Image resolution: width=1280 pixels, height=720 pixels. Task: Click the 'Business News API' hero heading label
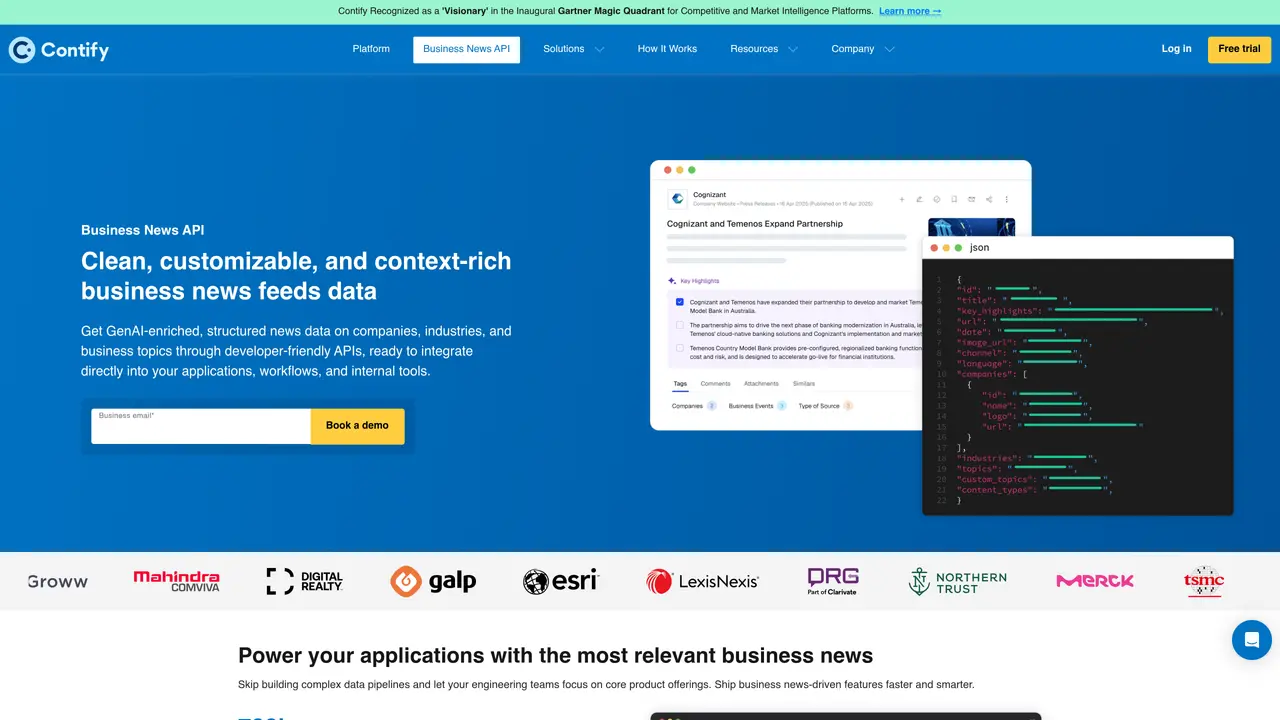coord(142,230)
